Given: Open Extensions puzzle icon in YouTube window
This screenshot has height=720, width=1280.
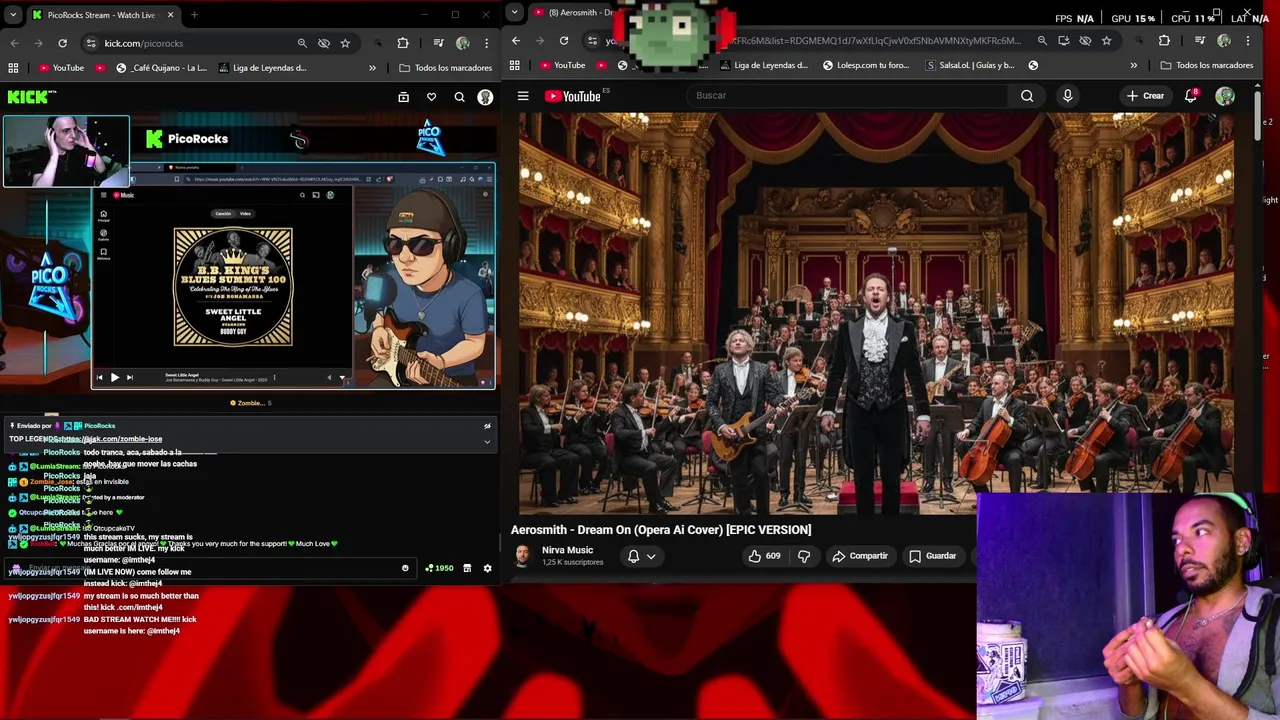Looking at the screenshot, I should [1164, 41].
